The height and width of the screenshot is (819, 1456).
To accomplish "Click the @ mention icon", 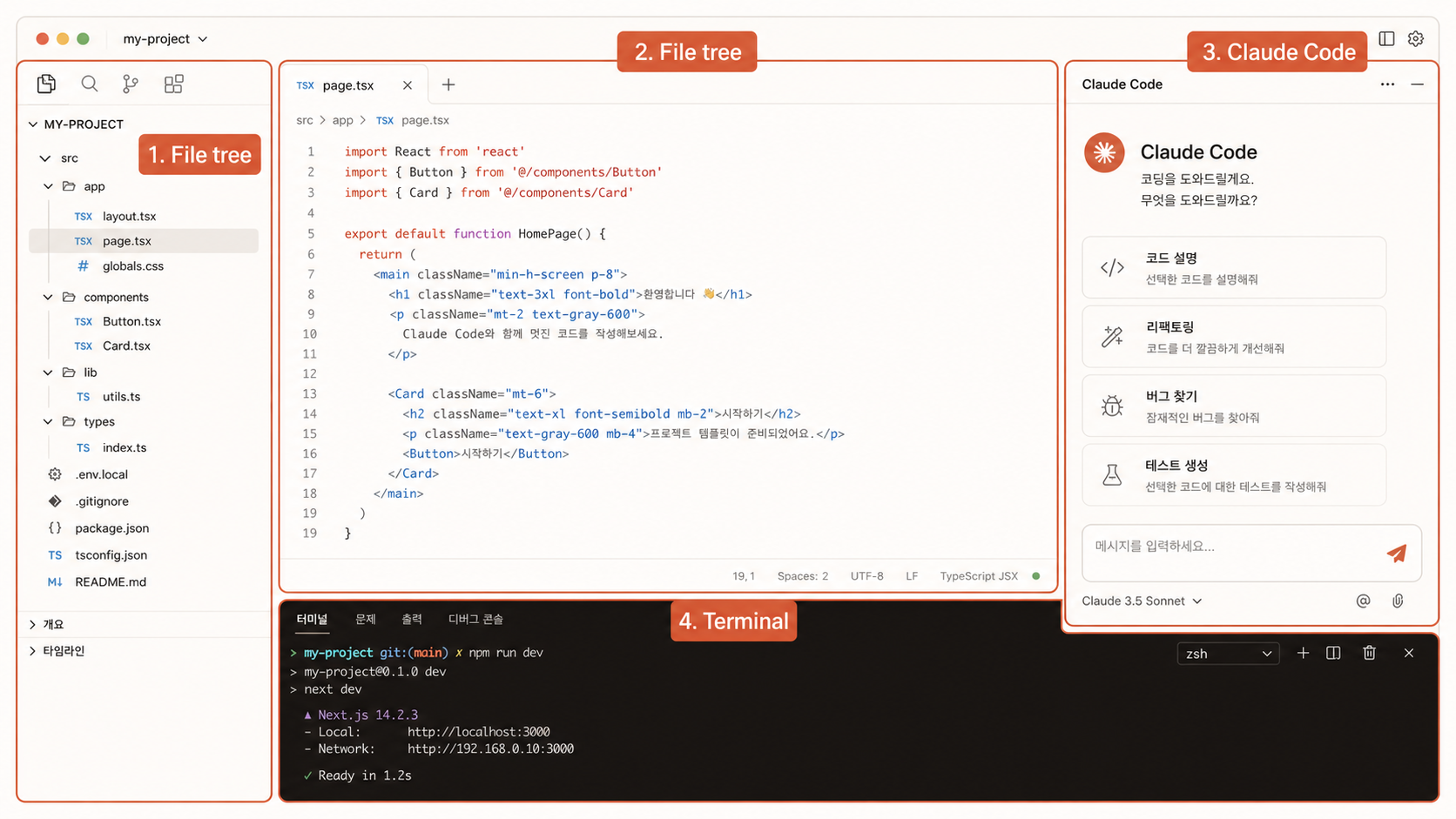I will (x=1363, y=601).
